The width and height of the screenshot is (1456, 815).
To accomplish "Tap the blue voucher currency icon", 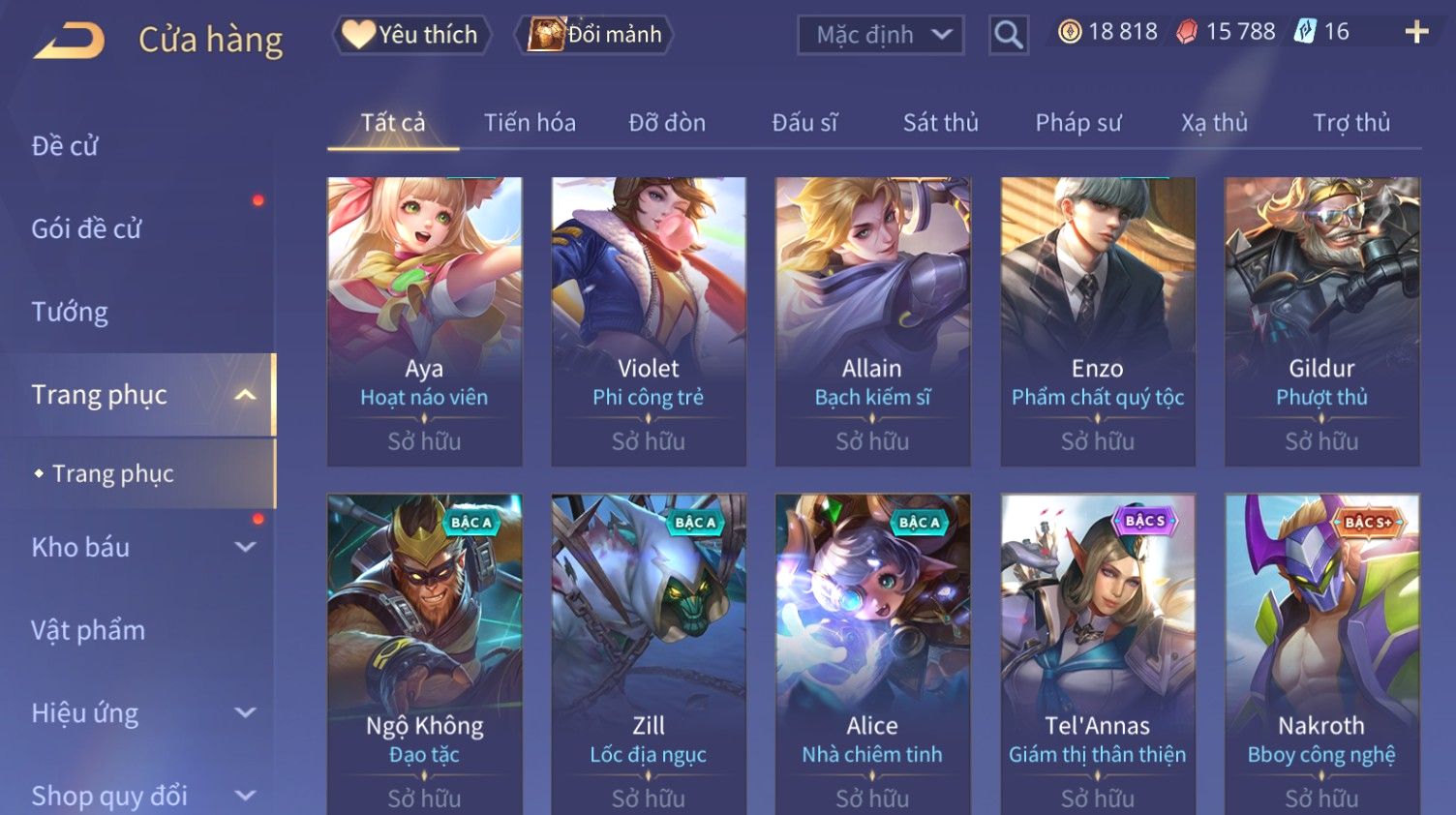I will [x=1305, y=32].
